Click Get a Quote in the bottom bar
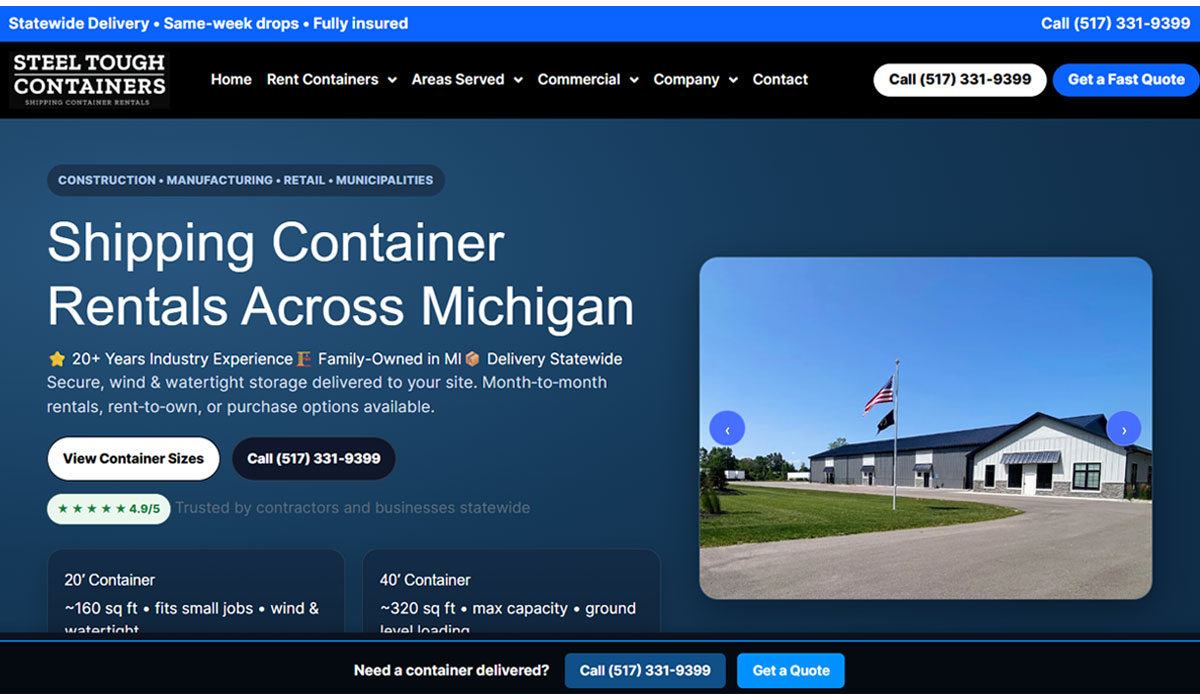The image size is (1200, 700). [x=791, y=670]
